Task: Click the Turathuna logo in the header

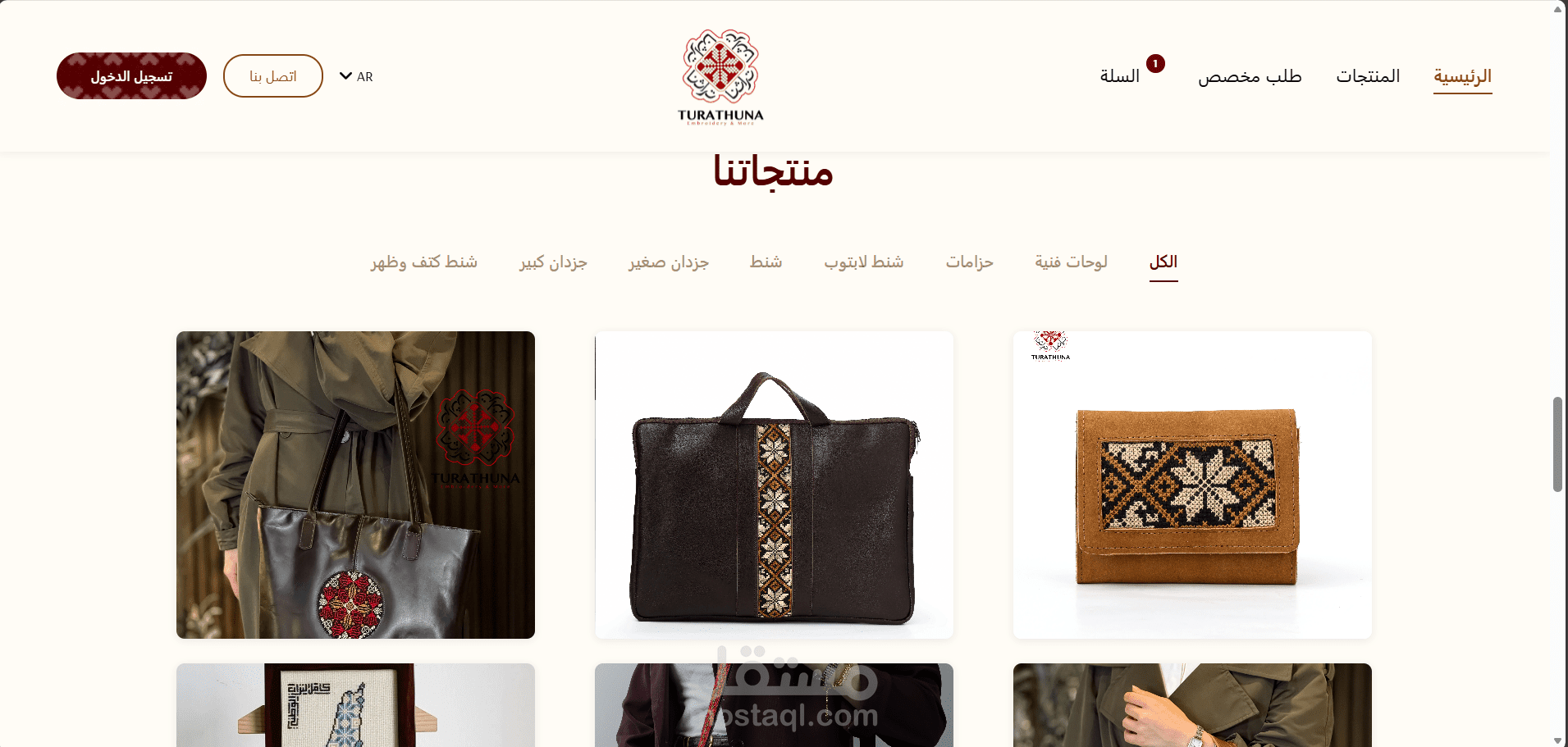Action: click(x=720, y=76)
